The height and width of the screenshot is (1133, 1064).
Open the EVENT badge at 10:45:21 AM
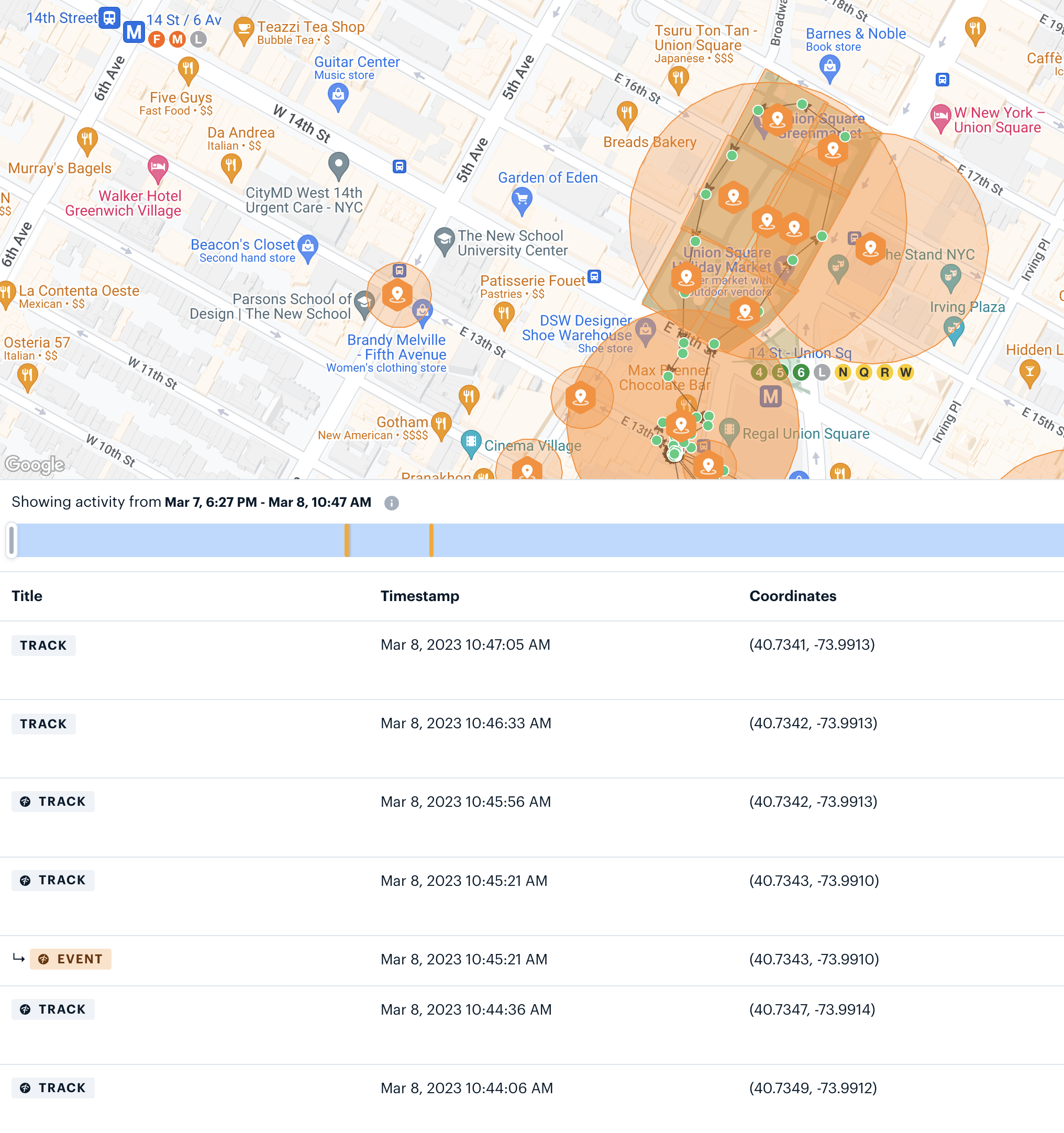tap(71, 959)
